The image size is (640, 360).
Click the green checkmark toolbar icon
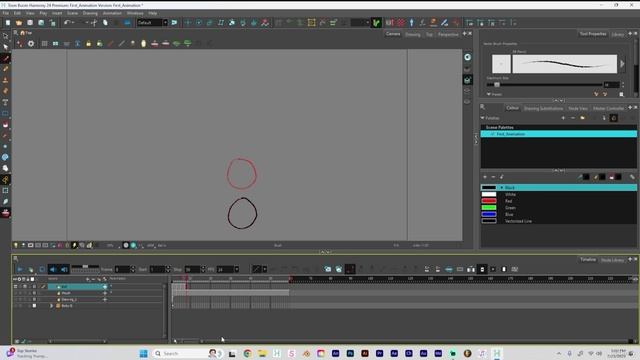376,23
